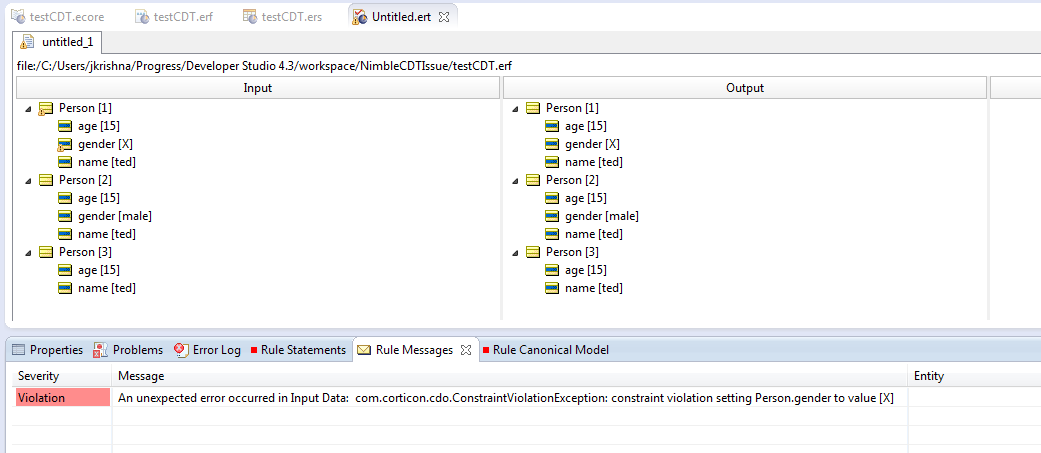Select the untitled_1 testsheet tab
The height and width of the screenshot is (453, 1041).
click(58, 43)
